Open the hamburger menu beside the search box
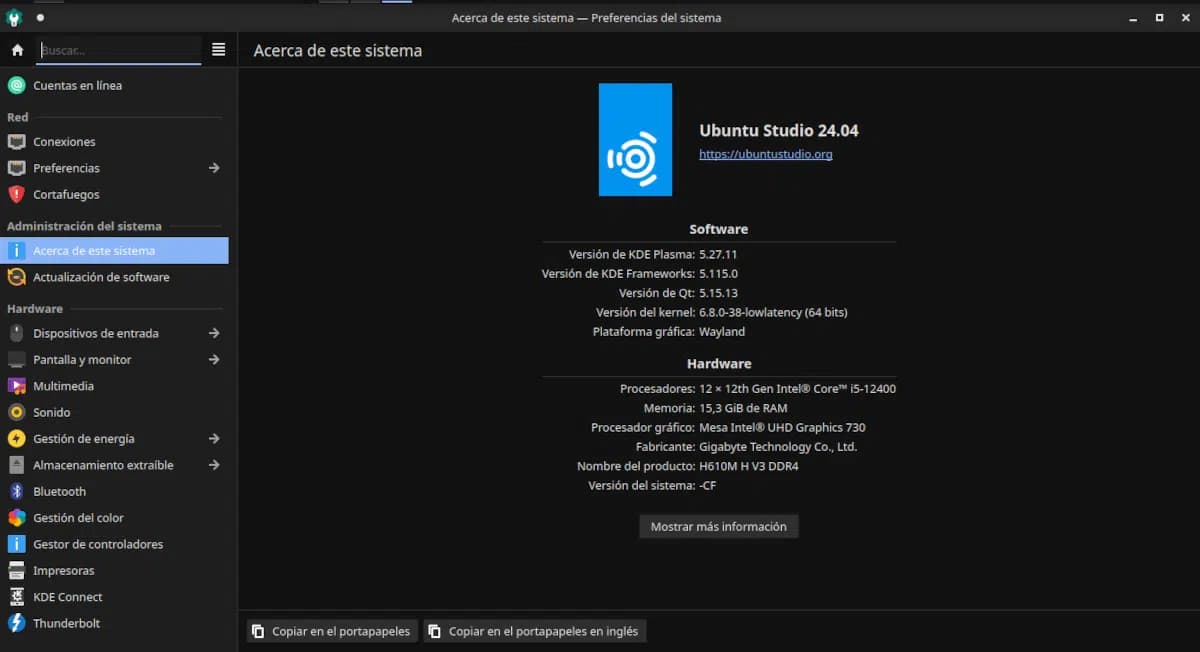 pyautogui.click(x=218, y=50)
